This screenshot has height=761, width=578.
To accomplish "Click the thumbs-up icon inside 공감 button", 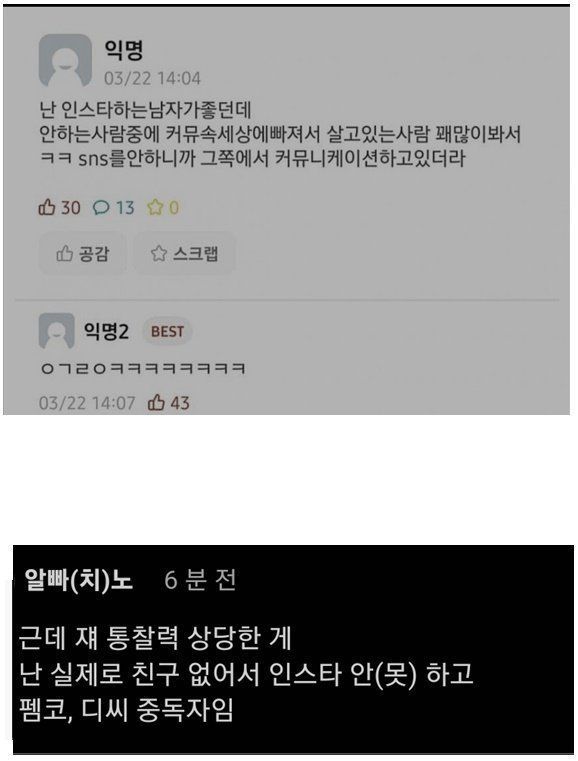I will click(x=65, y=253).
